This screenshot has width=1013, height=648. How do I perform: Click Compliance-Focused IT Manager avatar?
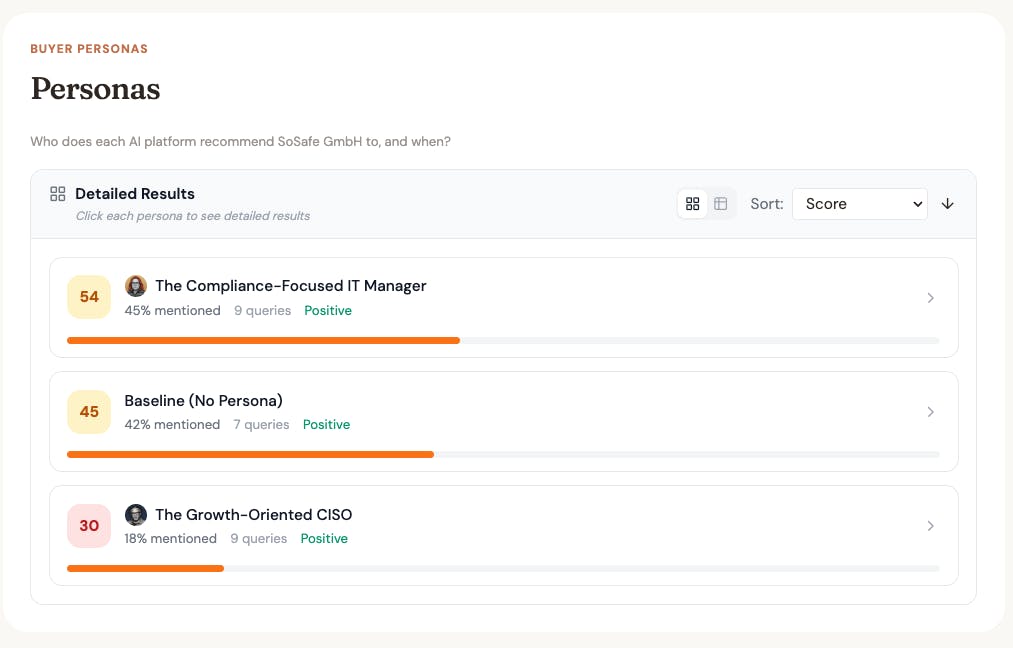point(136,286)
